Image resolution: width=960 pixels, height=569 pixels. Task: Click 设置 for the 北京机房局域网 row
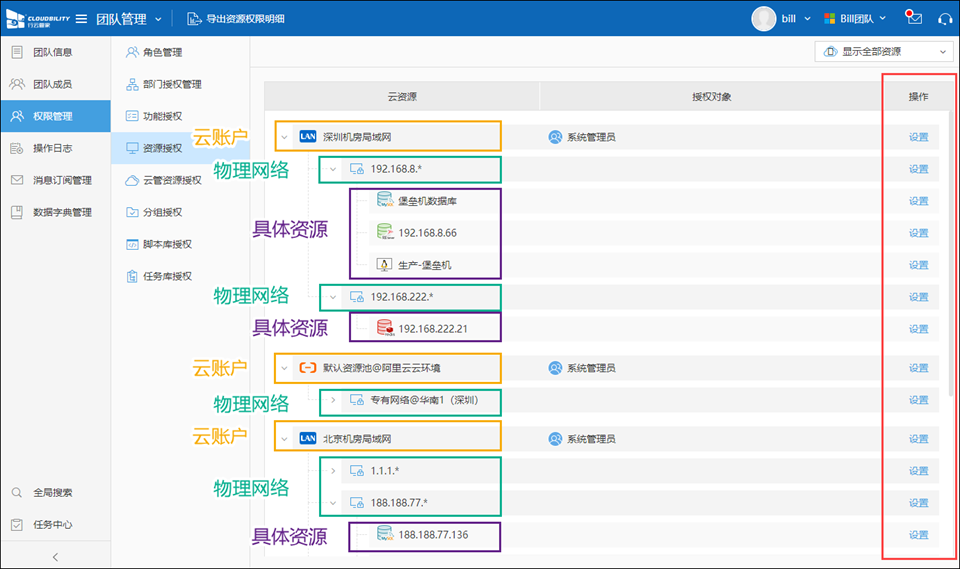point(918,439)
